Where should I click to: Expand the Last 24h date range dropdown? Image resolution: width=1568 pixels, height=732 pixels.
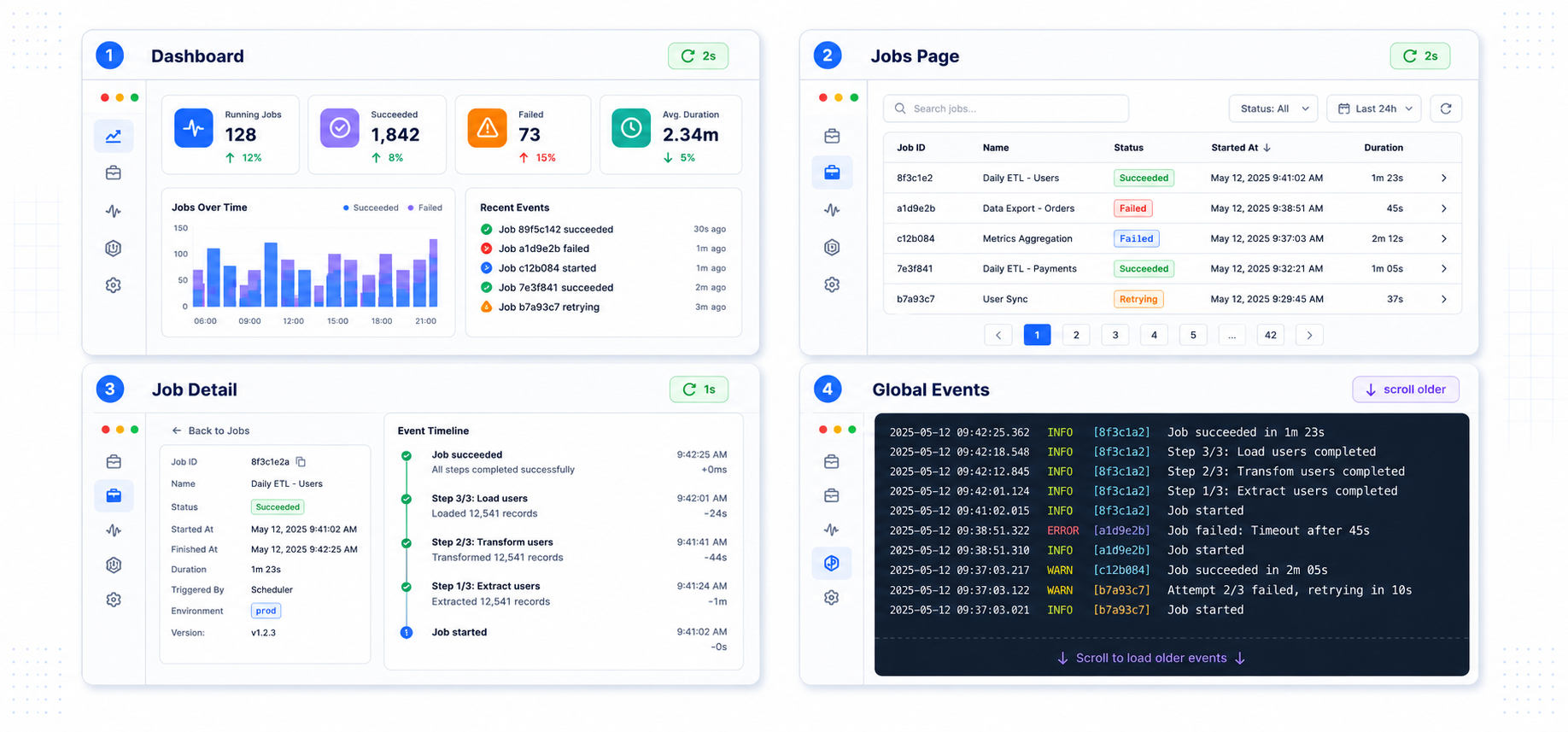point(1374,108)
